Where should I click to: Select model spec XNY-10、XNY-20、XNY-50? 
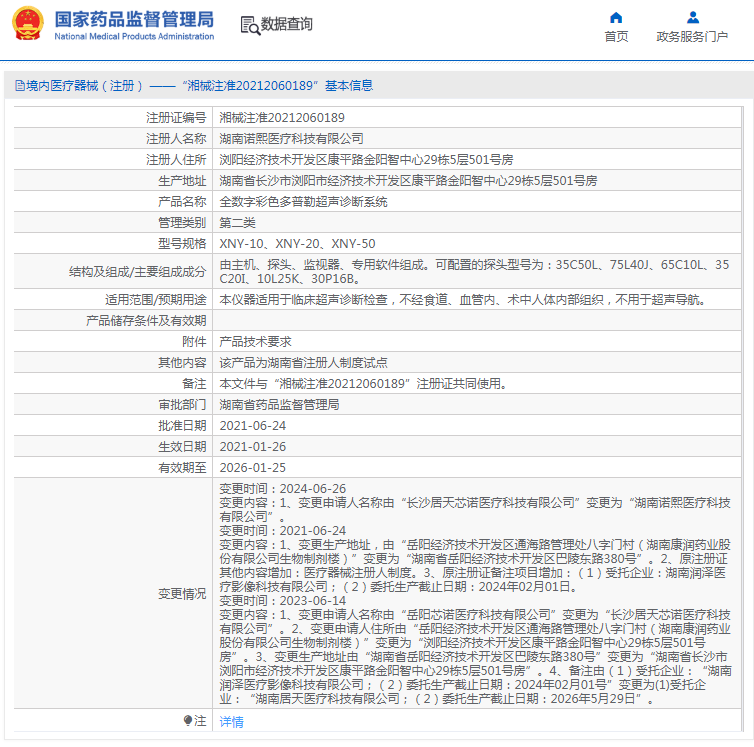(297, 244)
